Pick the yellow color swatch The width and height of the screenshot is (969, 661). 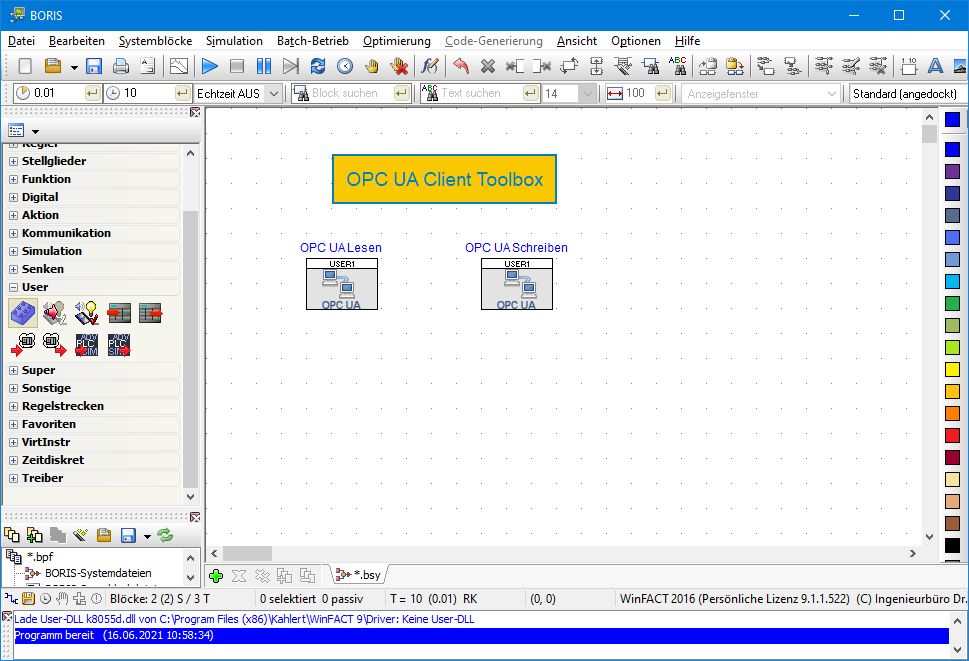952,369
